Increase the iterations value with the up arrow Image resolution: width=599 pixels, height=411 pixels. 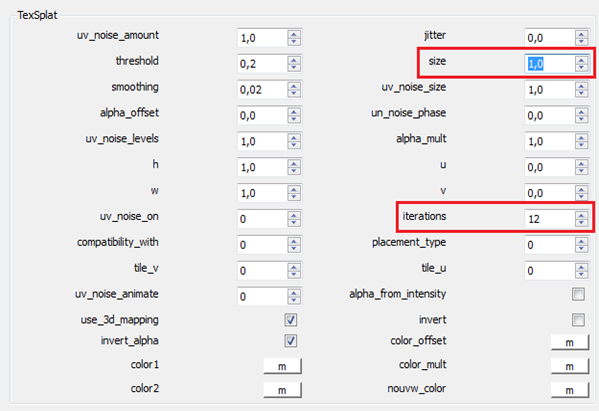pyautogui.click(x=581, y=215)
